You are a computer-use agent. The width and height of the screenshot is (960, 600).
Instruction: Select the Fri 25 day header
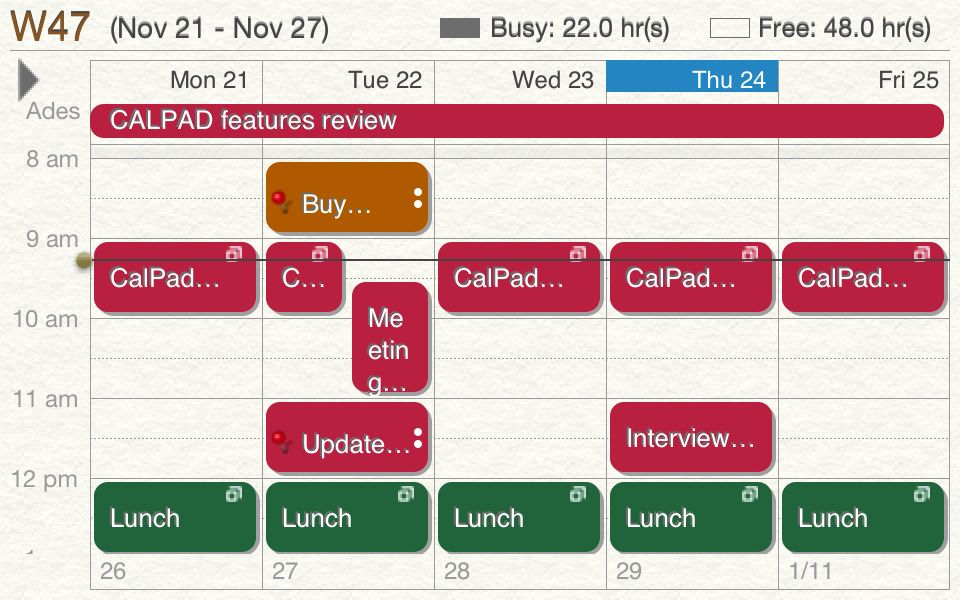864,80
